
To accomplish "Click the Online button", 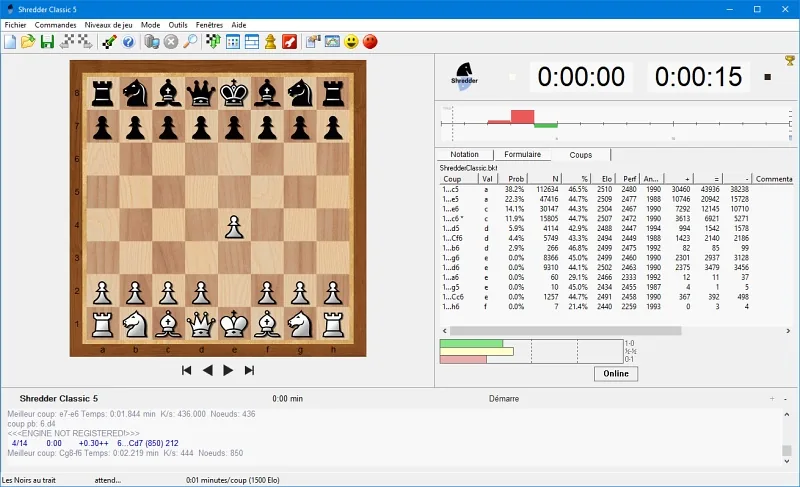I will (616, 373).
